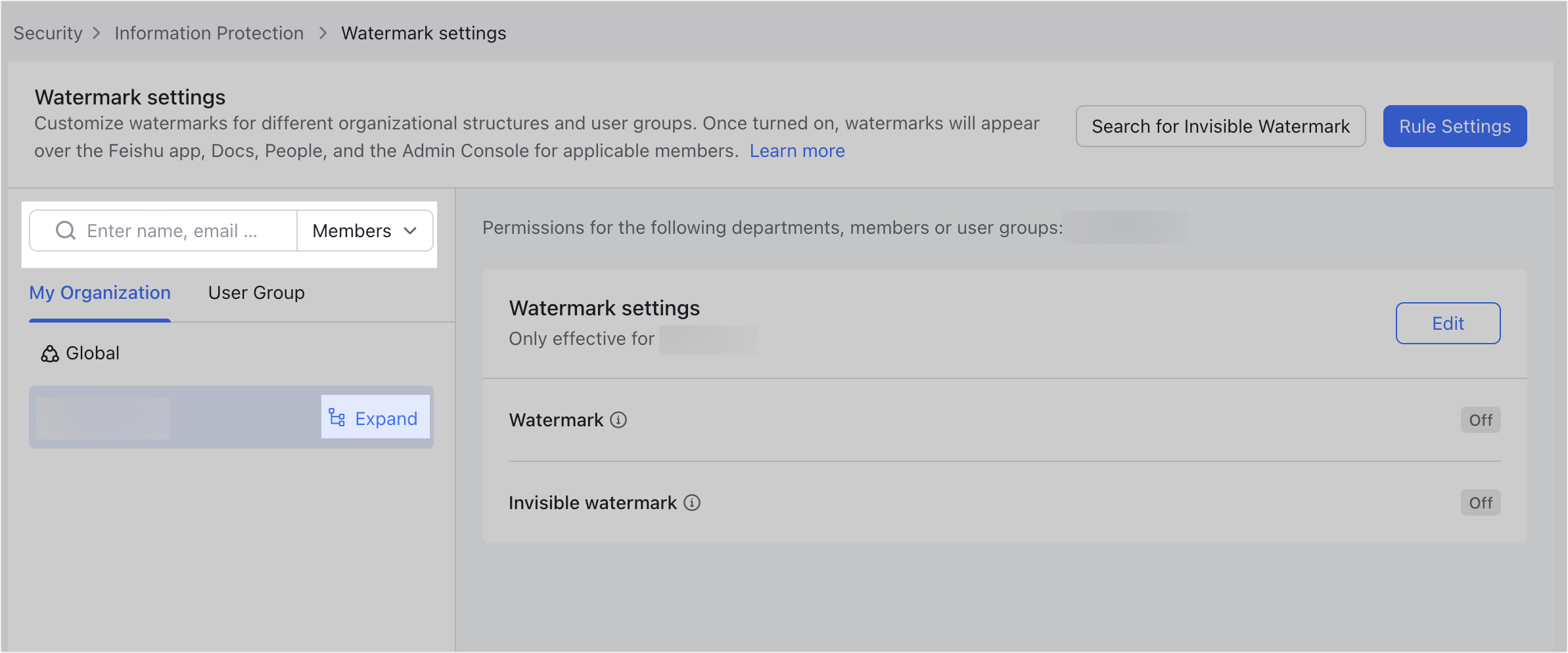
Task: Click the name or email search field
Action: pyautogui.click(x=177, y=231)
